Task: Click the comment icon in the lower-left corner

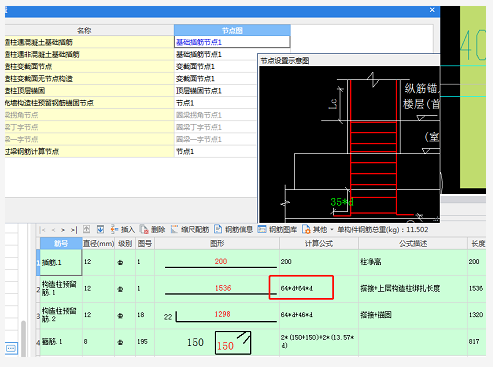Action: (x=11, y=348)
